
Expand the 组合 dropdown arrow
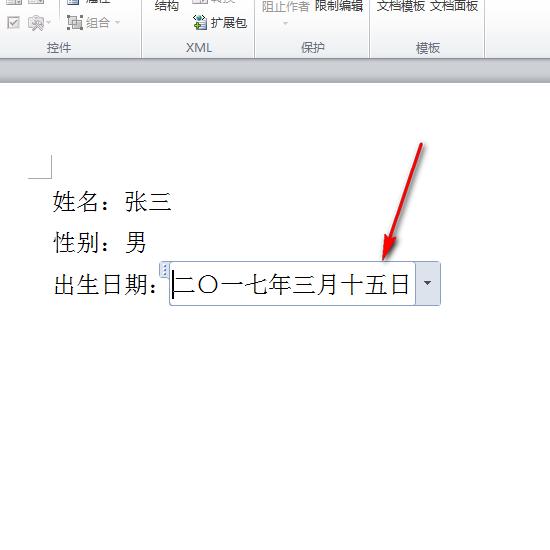coord(118,23)
